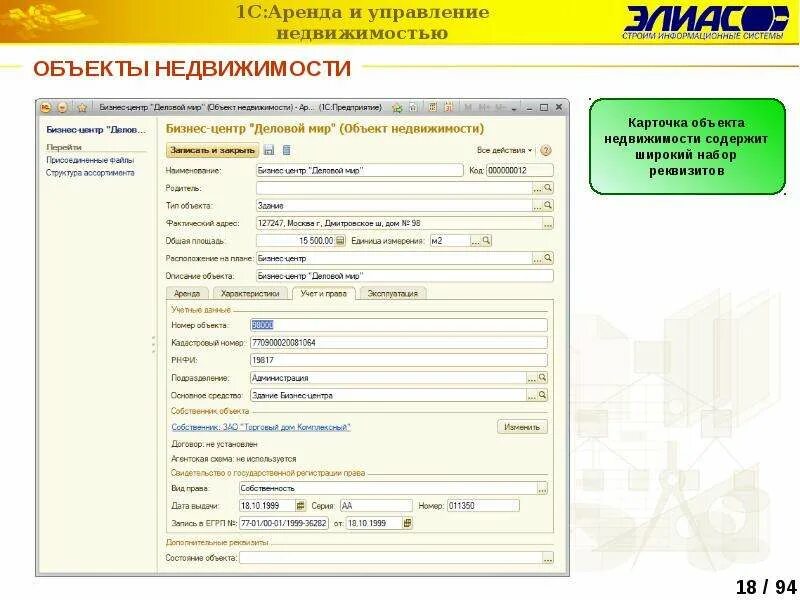Screen dimensions: 800x600
Task: Click the document list icon beside save
Action: (x=287, y=150)
